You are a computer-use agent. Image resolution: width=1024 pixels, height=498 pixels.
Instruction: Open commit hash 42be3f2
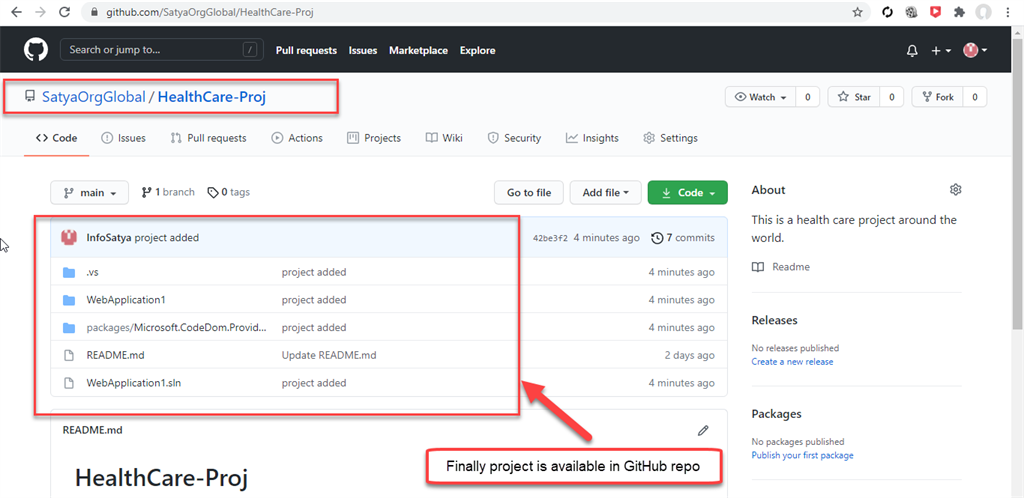(551, 238)
